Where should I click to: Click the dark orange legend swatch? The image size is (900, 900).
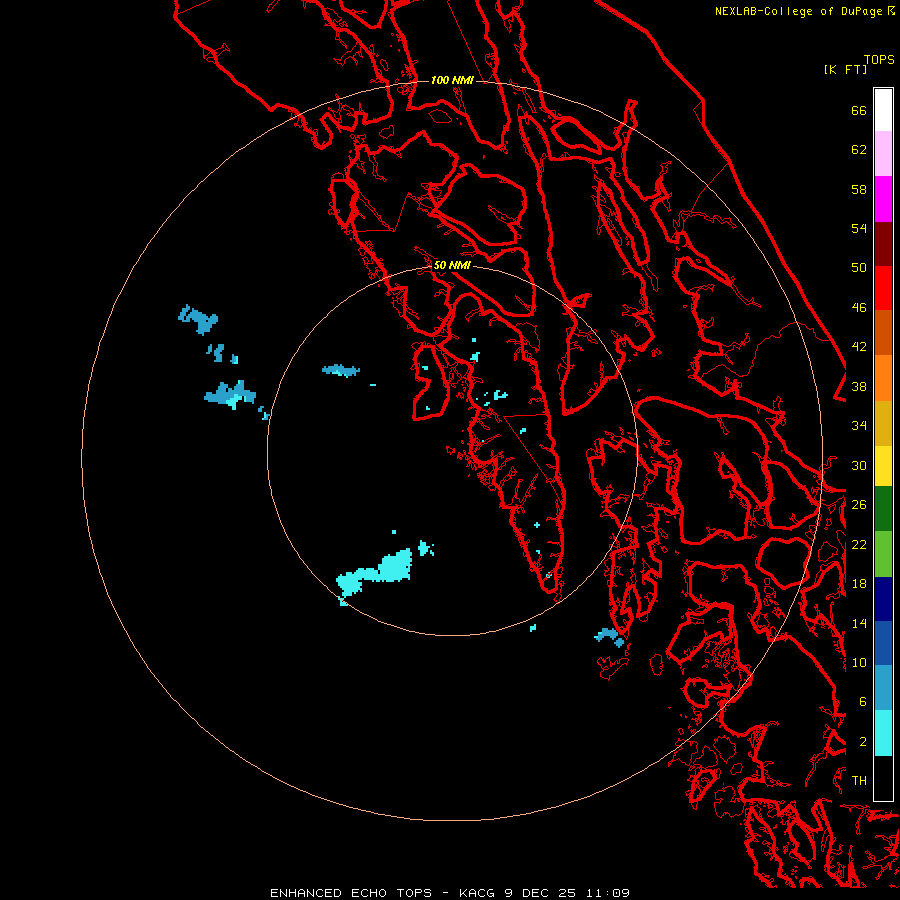[883, 332]
